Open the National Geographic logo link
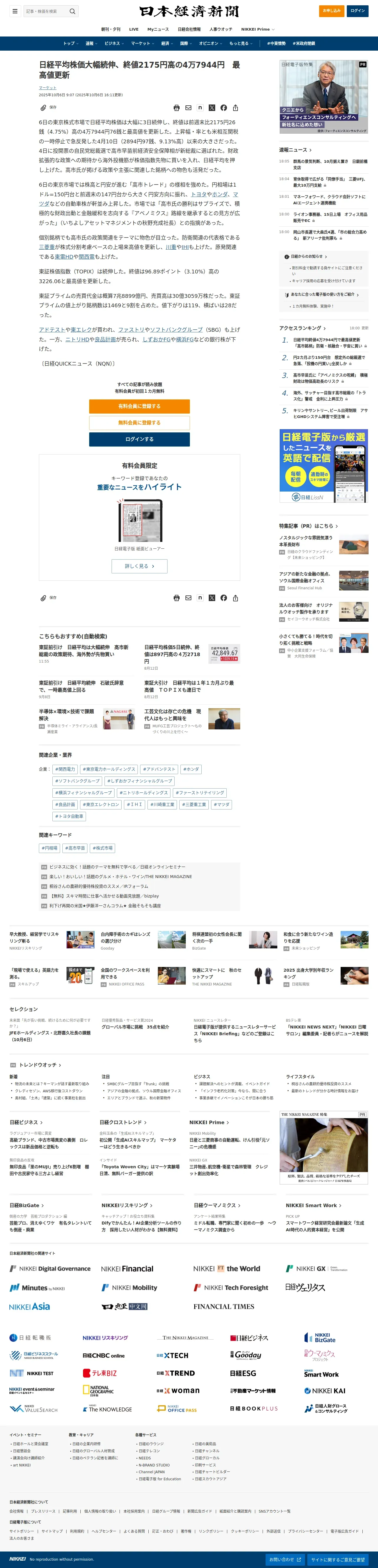The image size is (378, 1568). (99, 1390)
